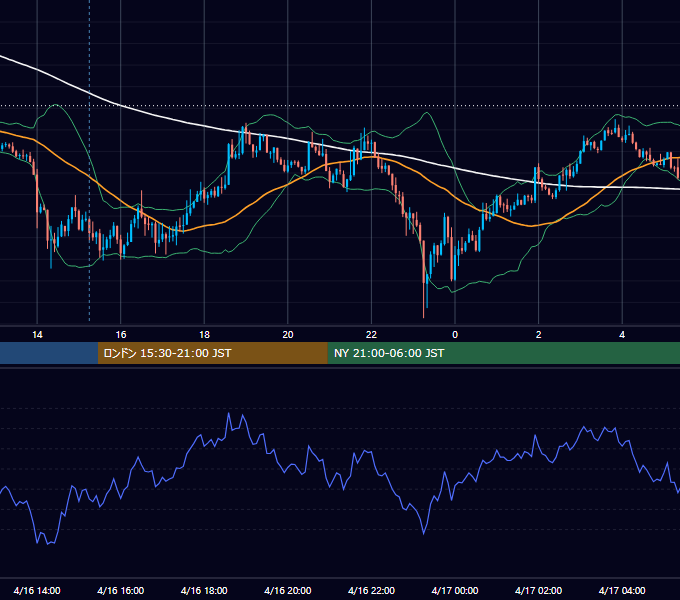Image resolution: width=680 pixels, height=600 pixels.
Task: Click the 4/16 20:00 label on indicator axis
Action: 288,590
